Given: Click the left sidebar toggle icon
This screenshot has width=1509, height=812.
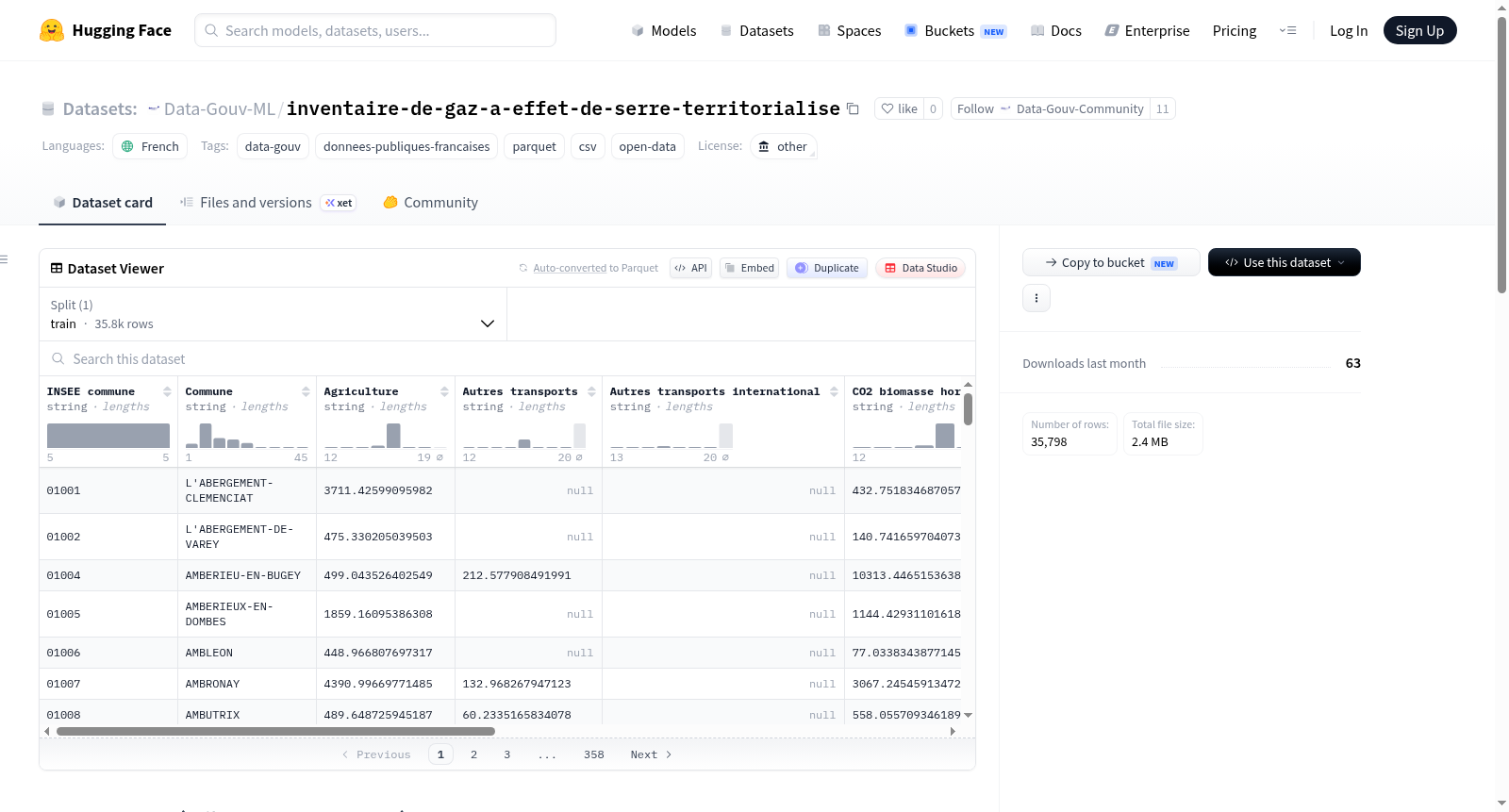Looking at the screenshot, I should tap(4, 259).
